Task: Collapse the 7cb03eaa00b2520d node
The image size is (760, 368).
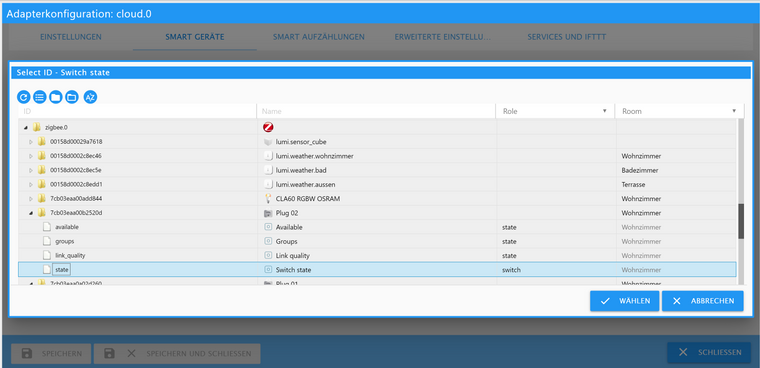Action: click(31, 213)
